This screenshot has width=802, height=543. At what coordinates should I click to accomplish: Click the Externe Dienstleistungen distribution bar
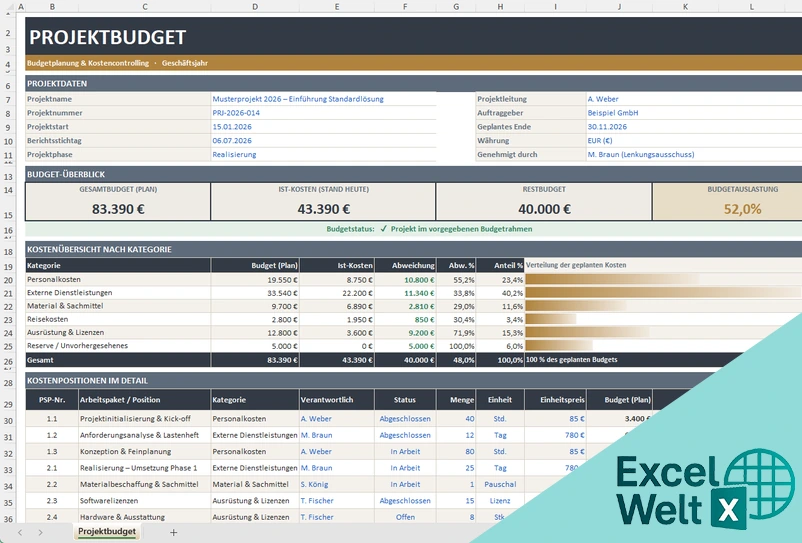(663, 292)
